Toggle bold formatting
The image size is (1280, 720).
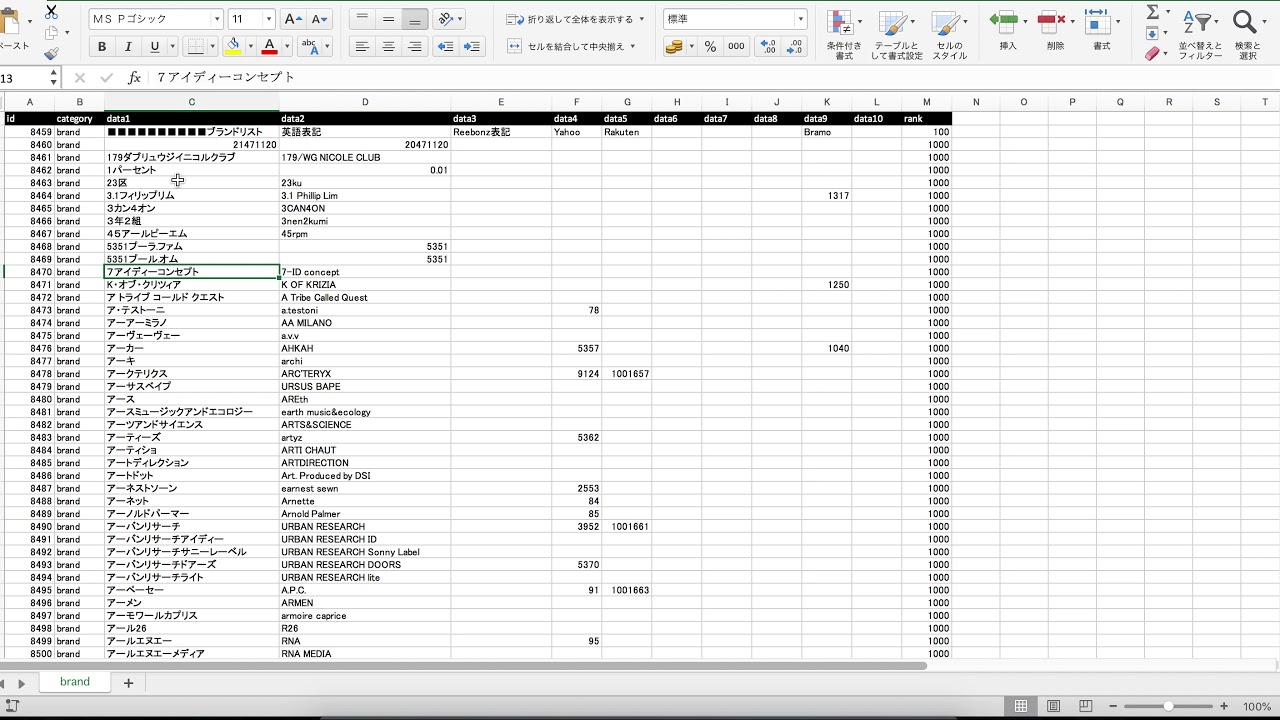click(102, 47)
